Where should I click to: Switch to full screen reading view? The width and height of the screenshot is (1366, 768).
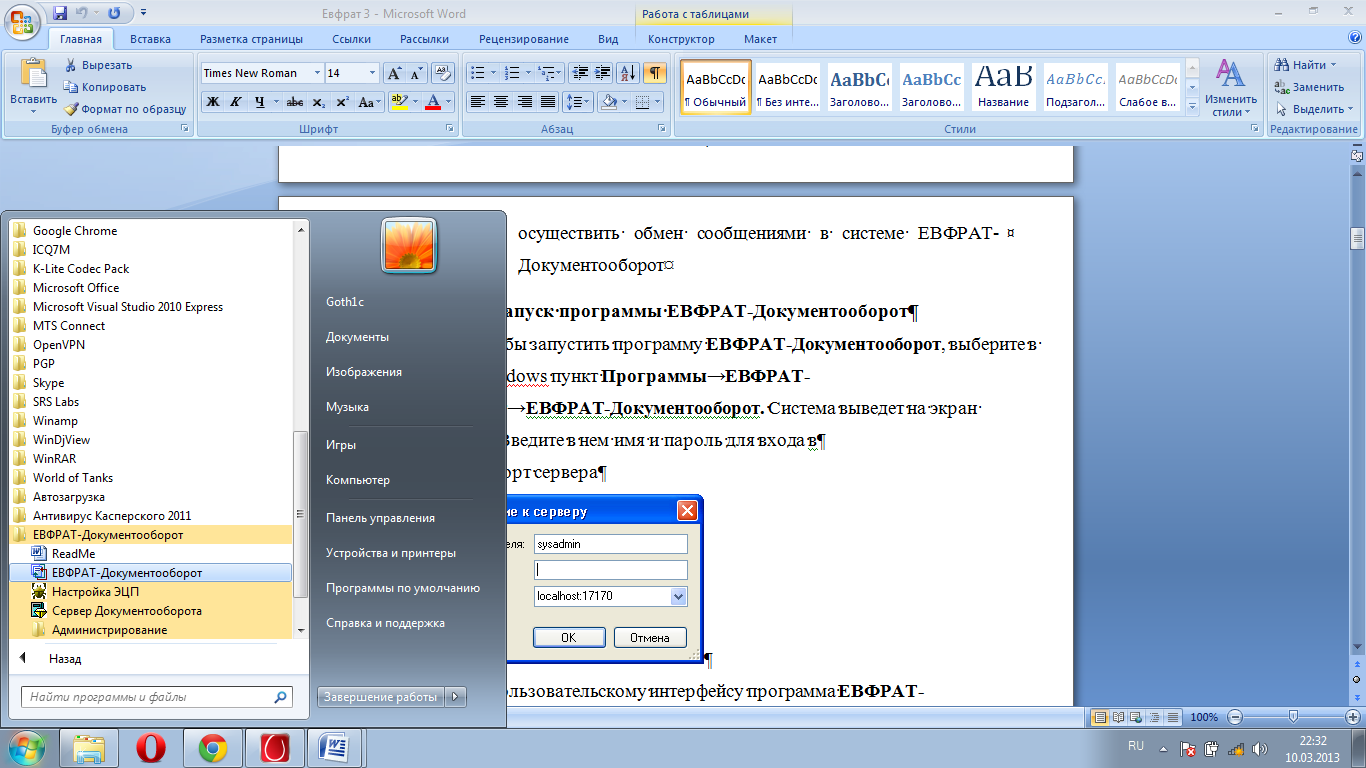[x=1117, y=717]
